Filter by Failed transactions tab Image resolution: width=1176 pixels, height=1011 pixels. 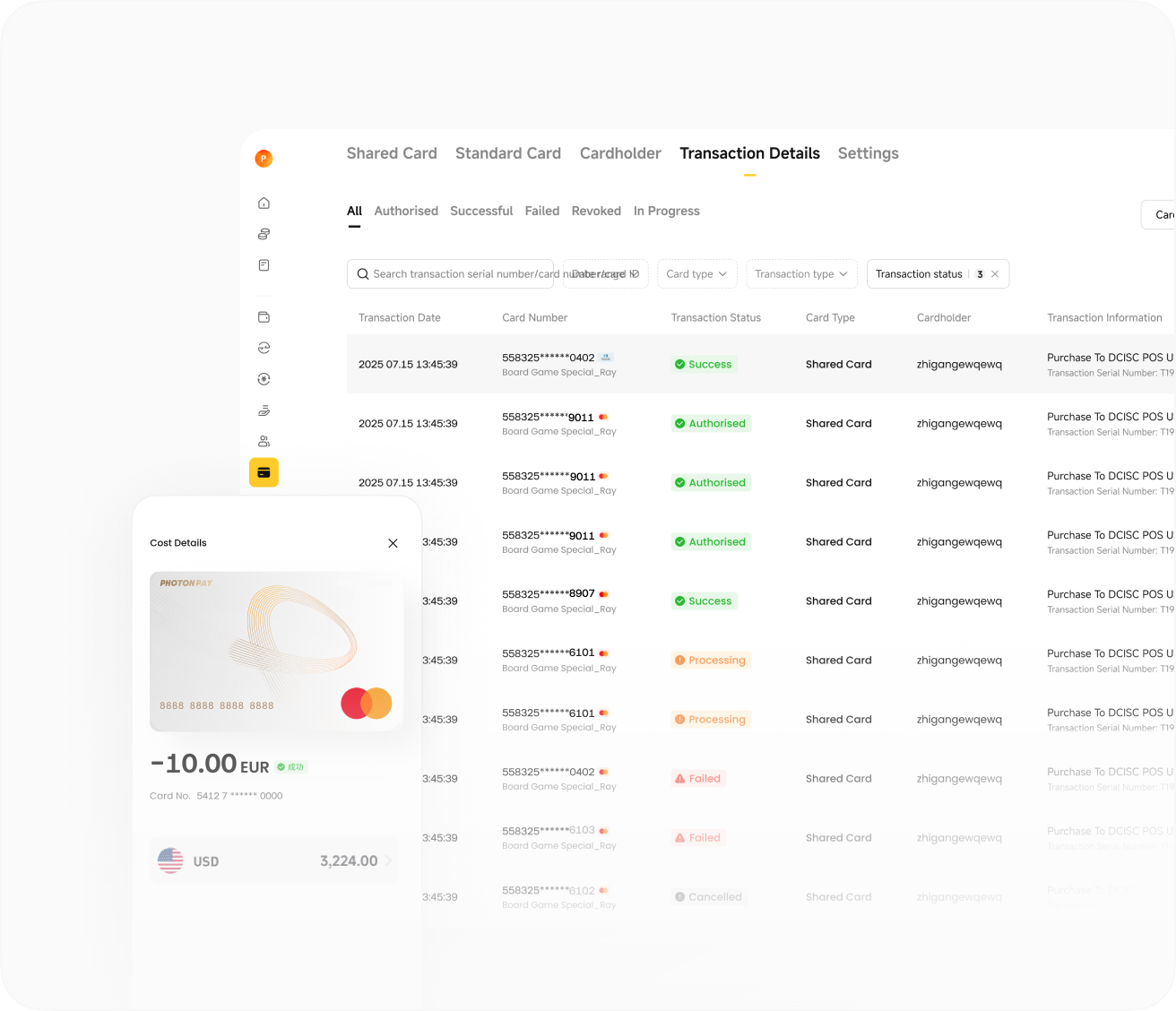[542, 211]
